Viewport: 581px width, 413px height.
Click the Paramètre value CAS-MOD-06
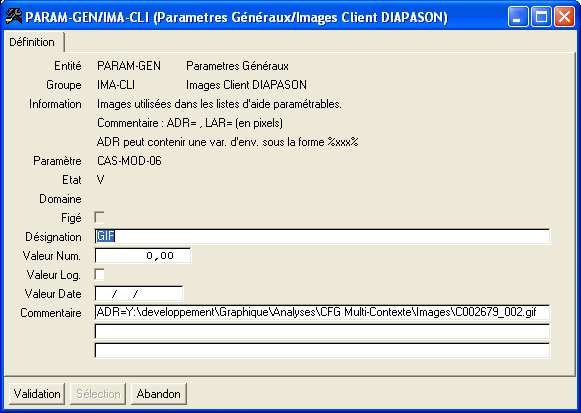129,161
